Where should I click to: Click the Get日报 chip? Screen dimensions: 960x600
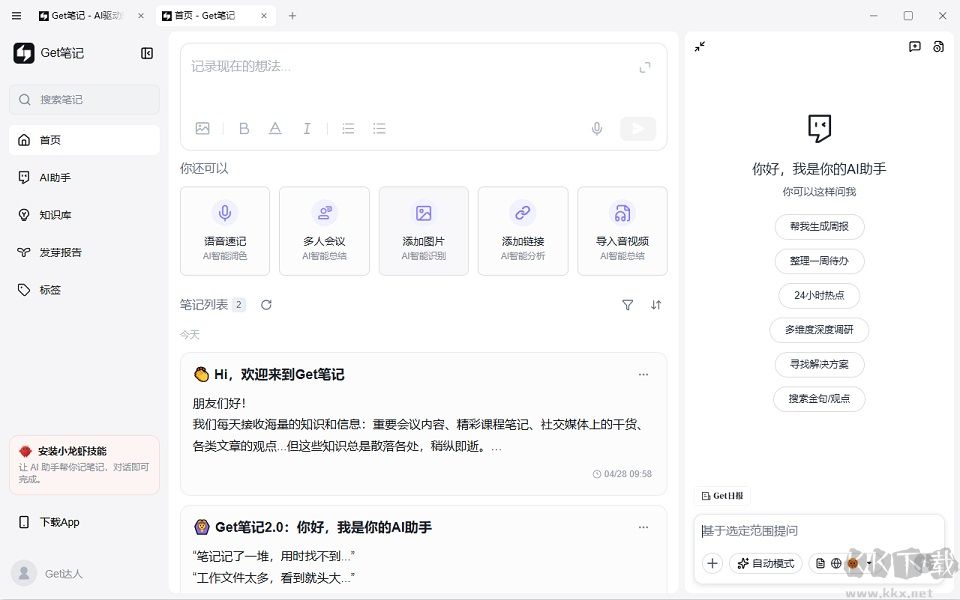click(722, 496)
